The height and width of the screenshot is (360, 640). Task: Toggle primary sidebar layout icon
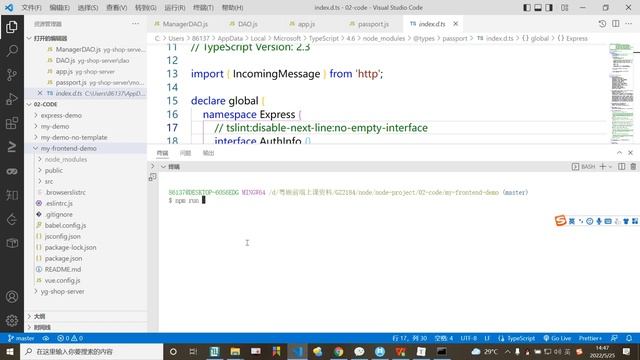[527, 7]
